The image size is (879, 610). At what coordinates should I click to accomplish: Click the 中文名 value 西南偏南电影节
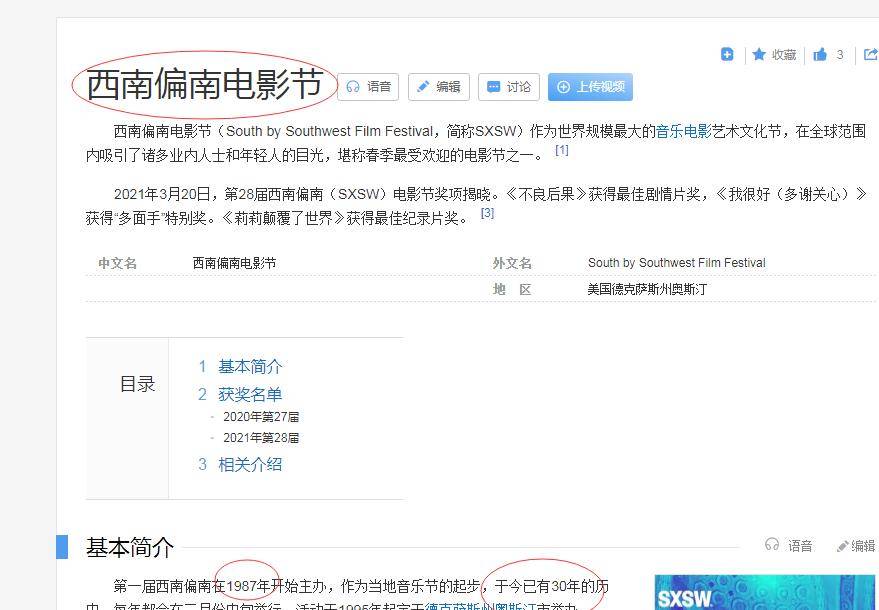234,263
